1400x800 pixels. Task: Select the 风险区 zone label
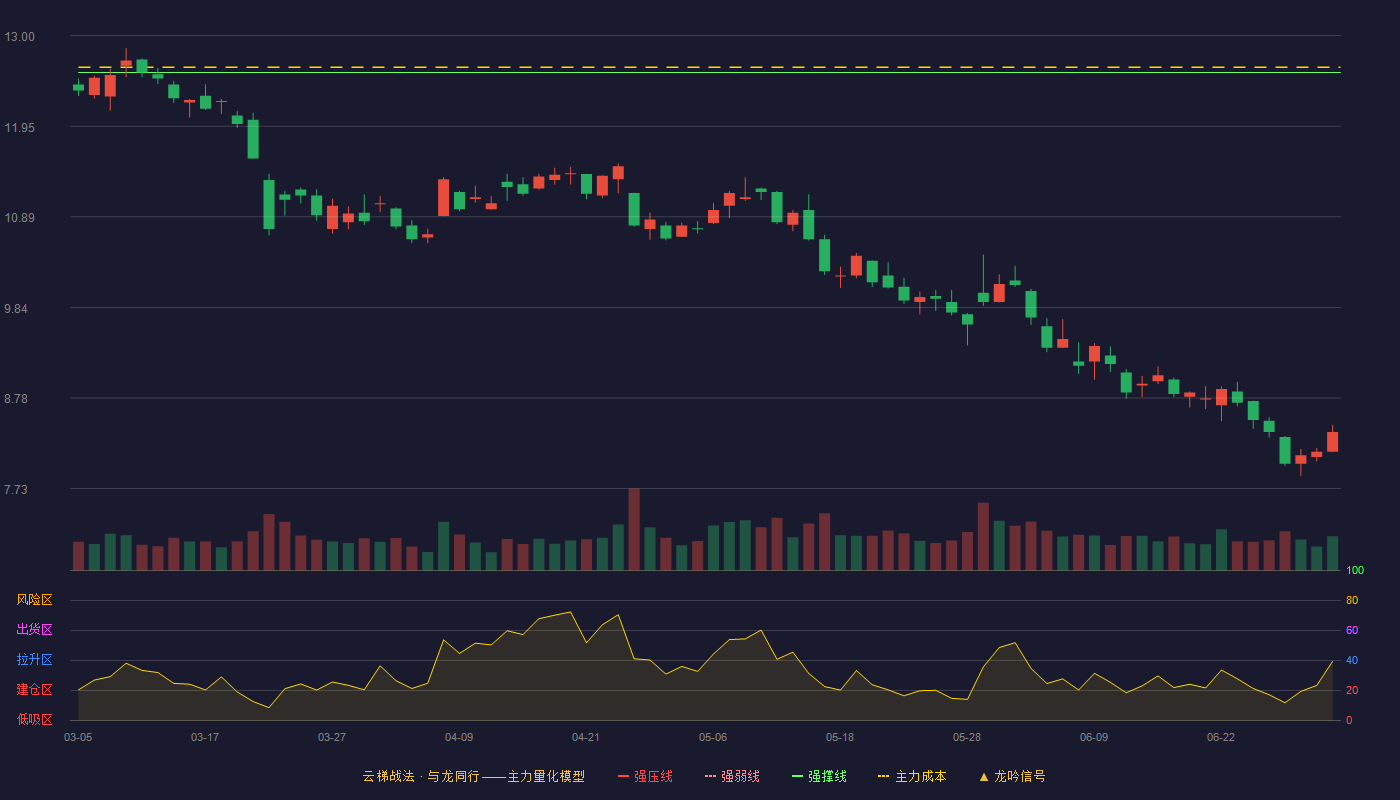tap(34, 600)
